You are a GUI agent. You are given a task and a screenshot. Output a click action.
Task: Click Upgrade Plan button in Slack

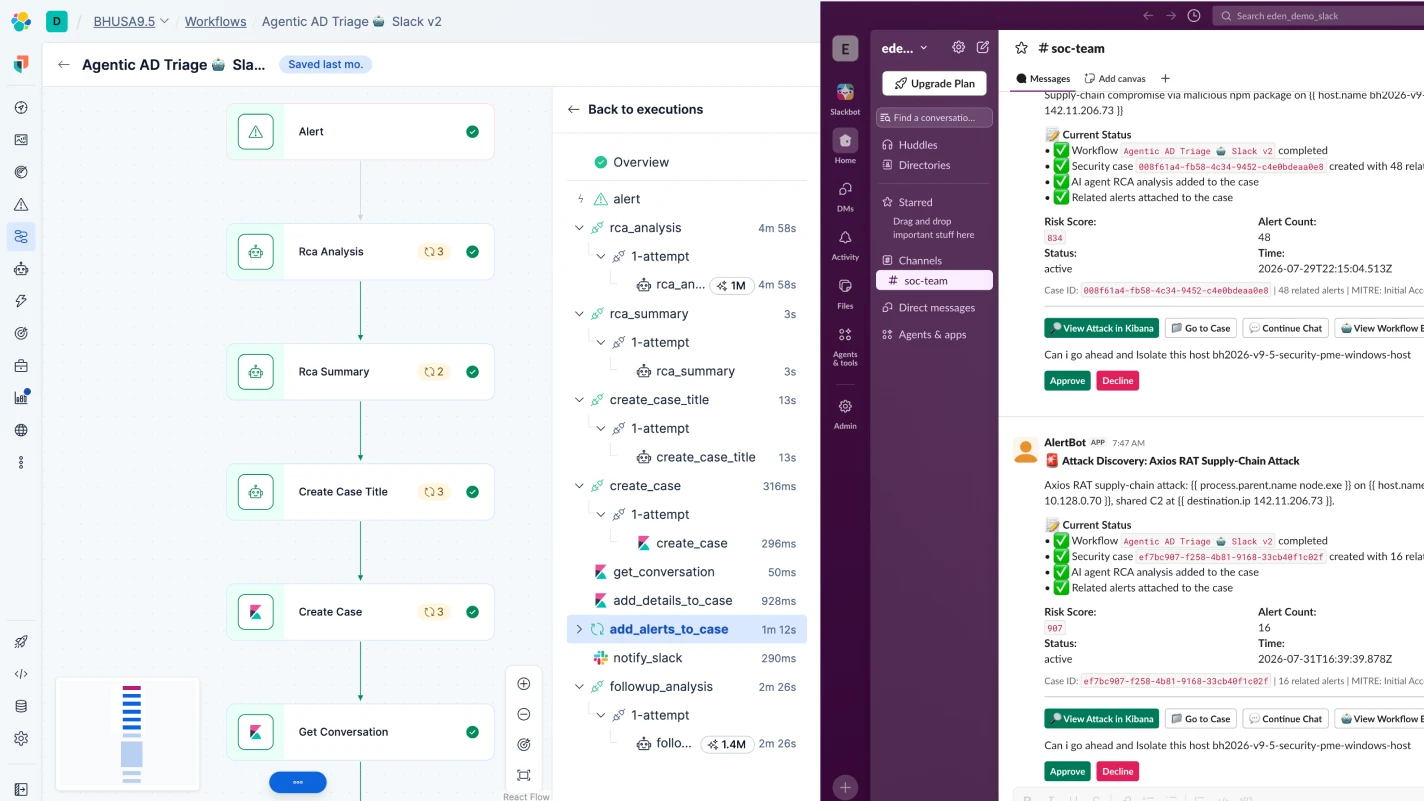(x=934, y=83)
